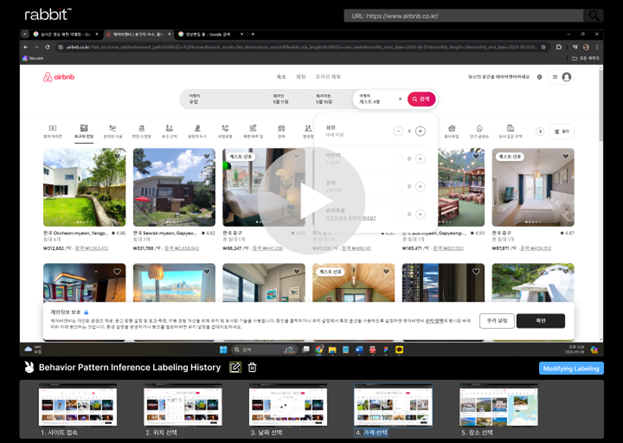Open the Windows Start button on taskbar
The width and height of the screenshot is (623, 443).
tap(223, 350)
